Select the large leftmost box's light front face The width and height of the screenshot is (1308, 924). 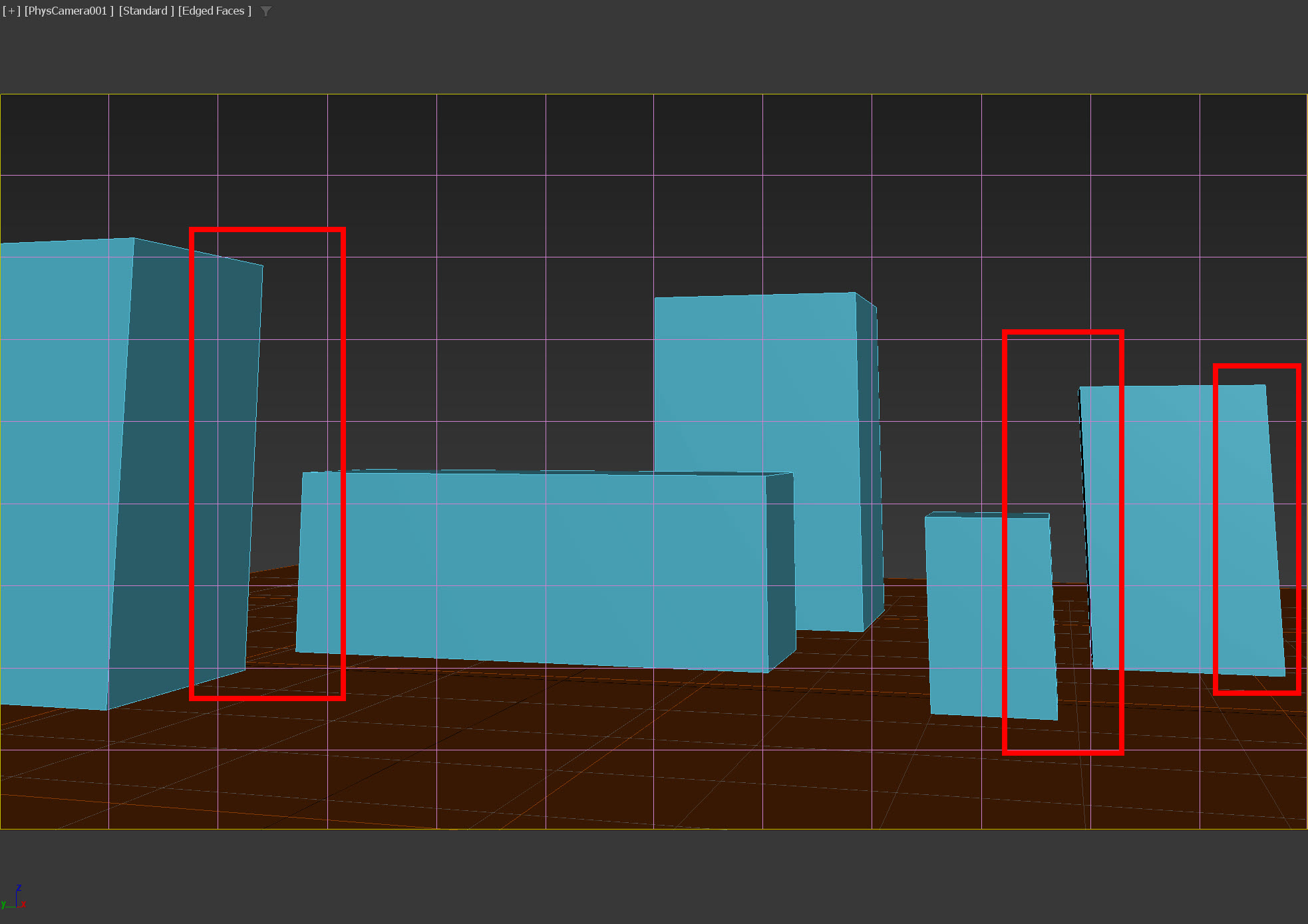coord(60,466)
